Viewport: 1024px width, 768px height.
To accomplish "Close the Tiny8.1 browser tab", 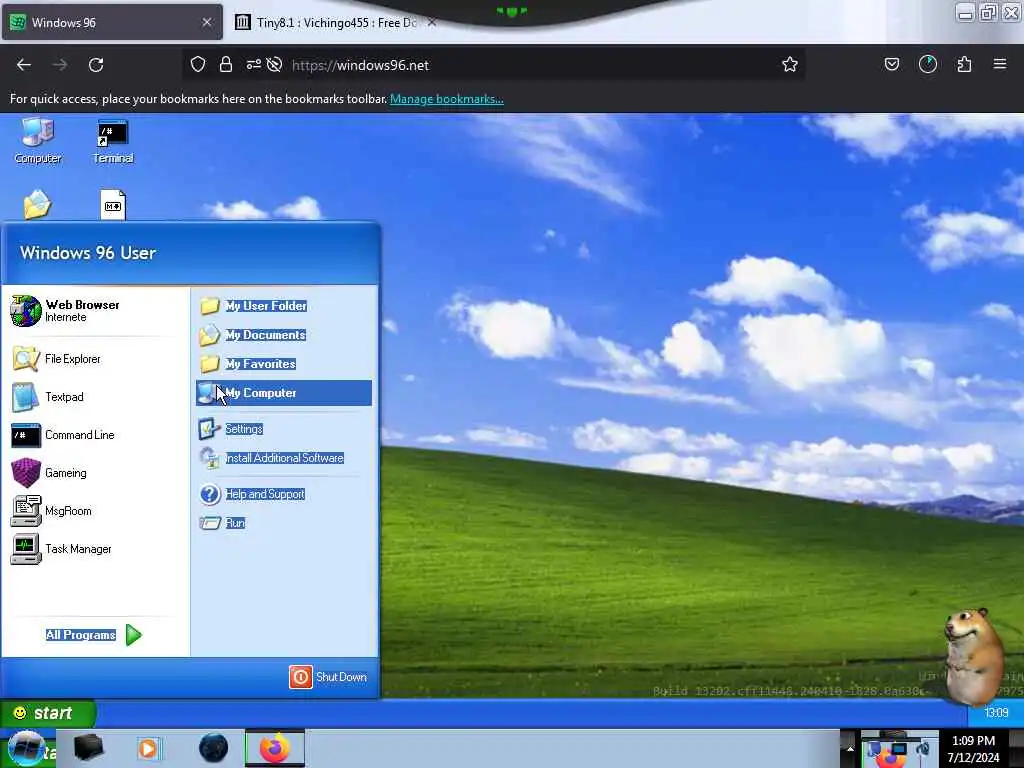I will point(432,22).
